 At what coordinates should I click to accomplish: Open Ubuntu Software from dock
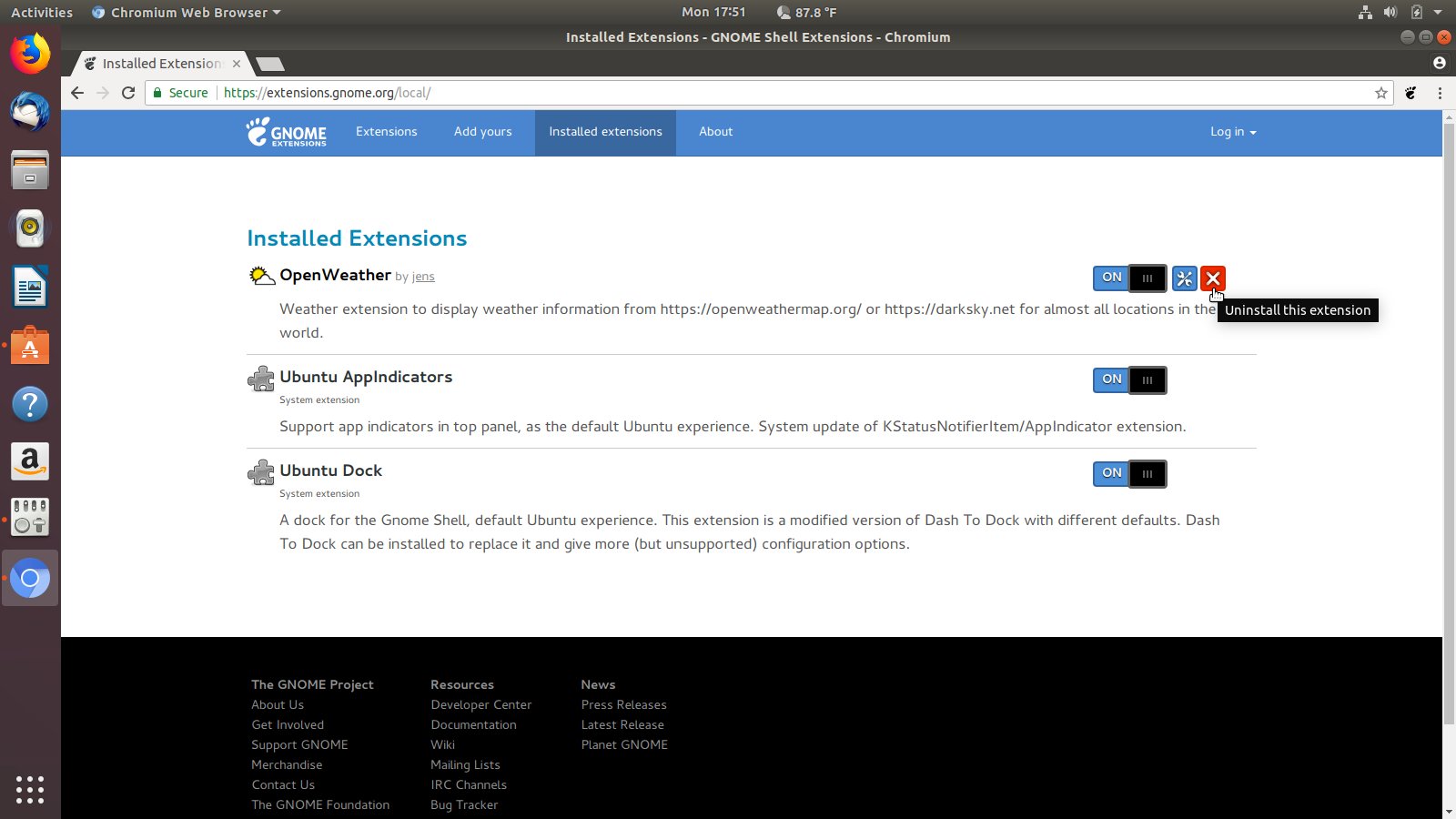tap(30, 346)
